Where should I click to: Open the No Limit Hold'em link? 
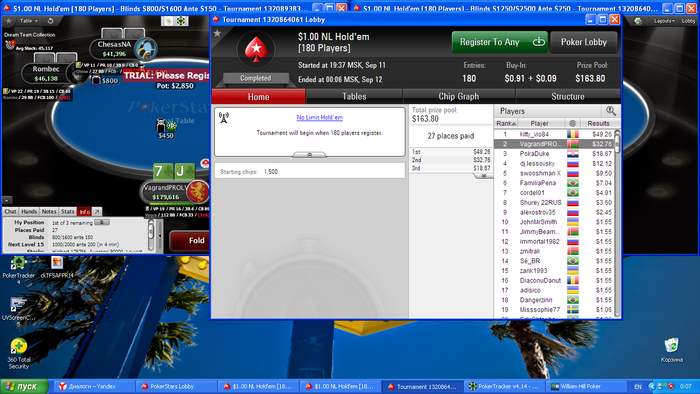click(320, 117)
